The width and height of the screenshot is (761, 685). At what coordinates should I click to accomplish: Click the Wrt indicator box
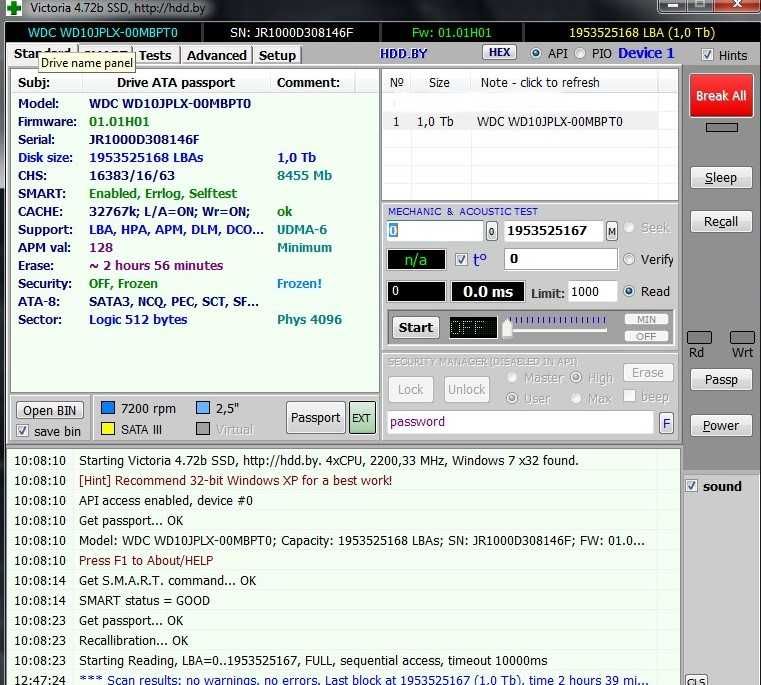742,338
